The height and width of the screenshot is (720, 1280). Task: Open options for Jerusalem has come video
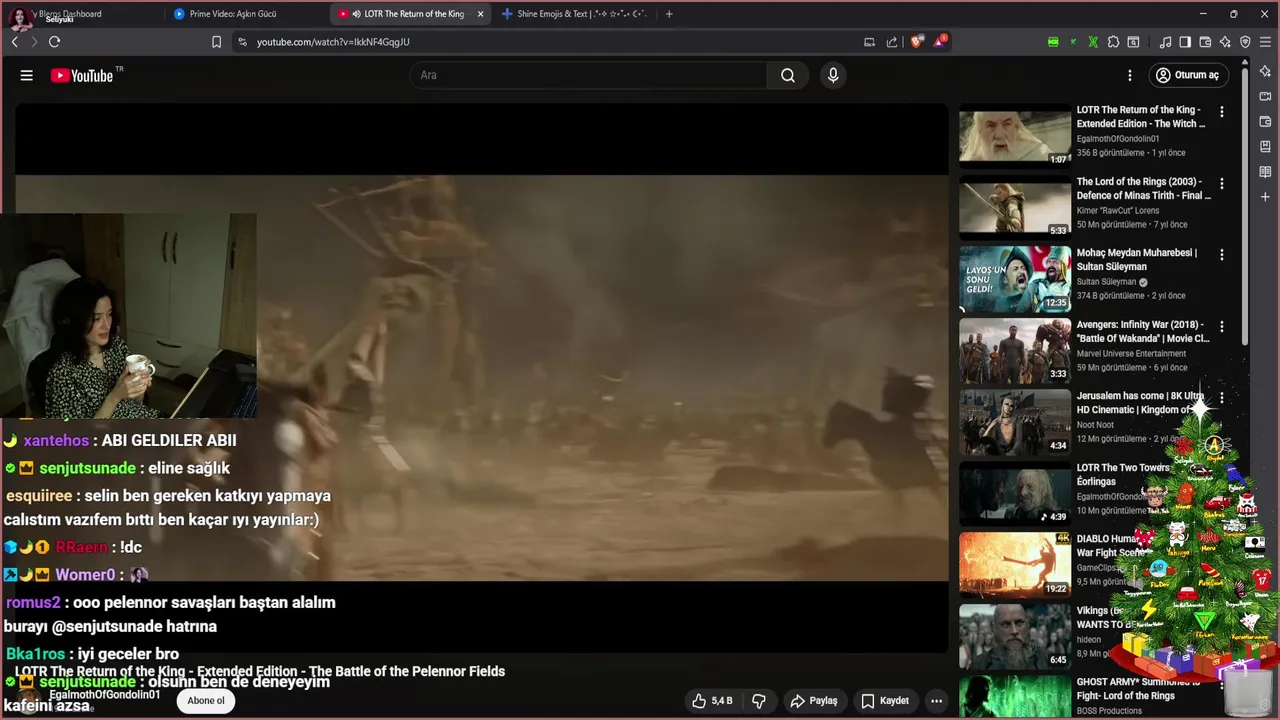click(x=1221, y=398)
